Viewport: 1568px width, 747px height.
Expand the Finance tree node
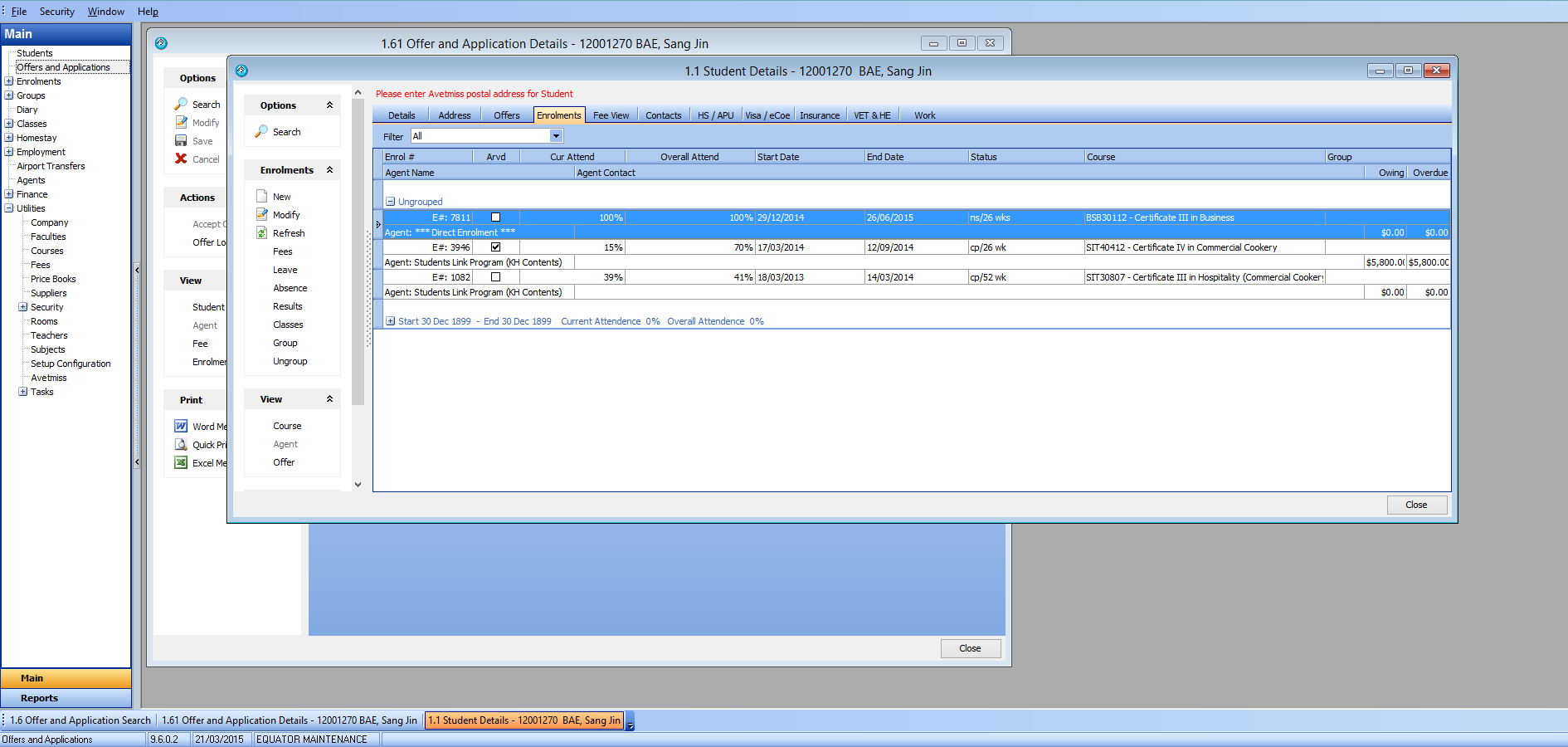click(9, 194)
